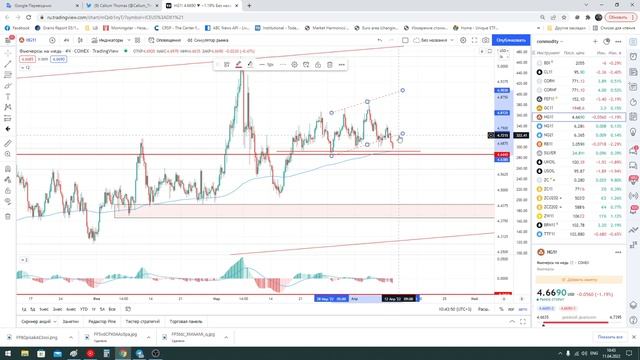Select the ruler measure tool
The image size is (640, 360).
8,143
